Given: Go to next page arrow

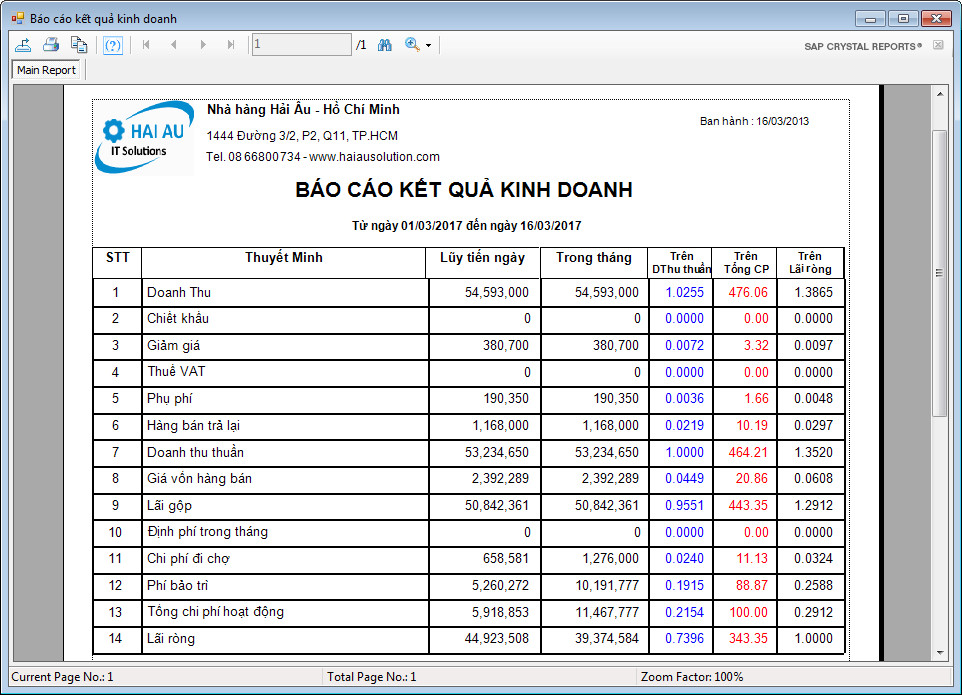Looking at the screenshot, I should pyautogui.click(x=203, y=45).
